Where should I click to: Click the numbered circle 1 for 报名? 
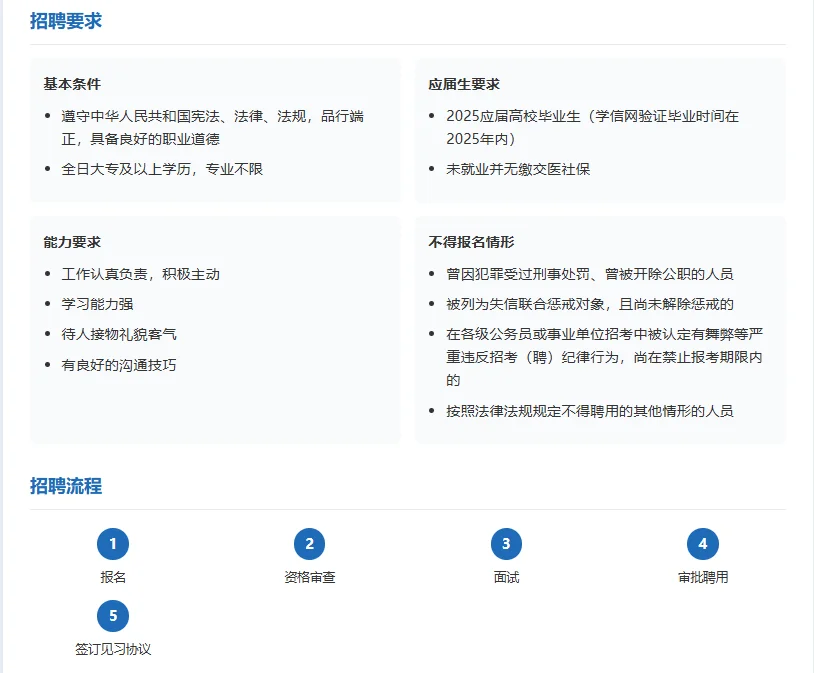coord(113,543)
